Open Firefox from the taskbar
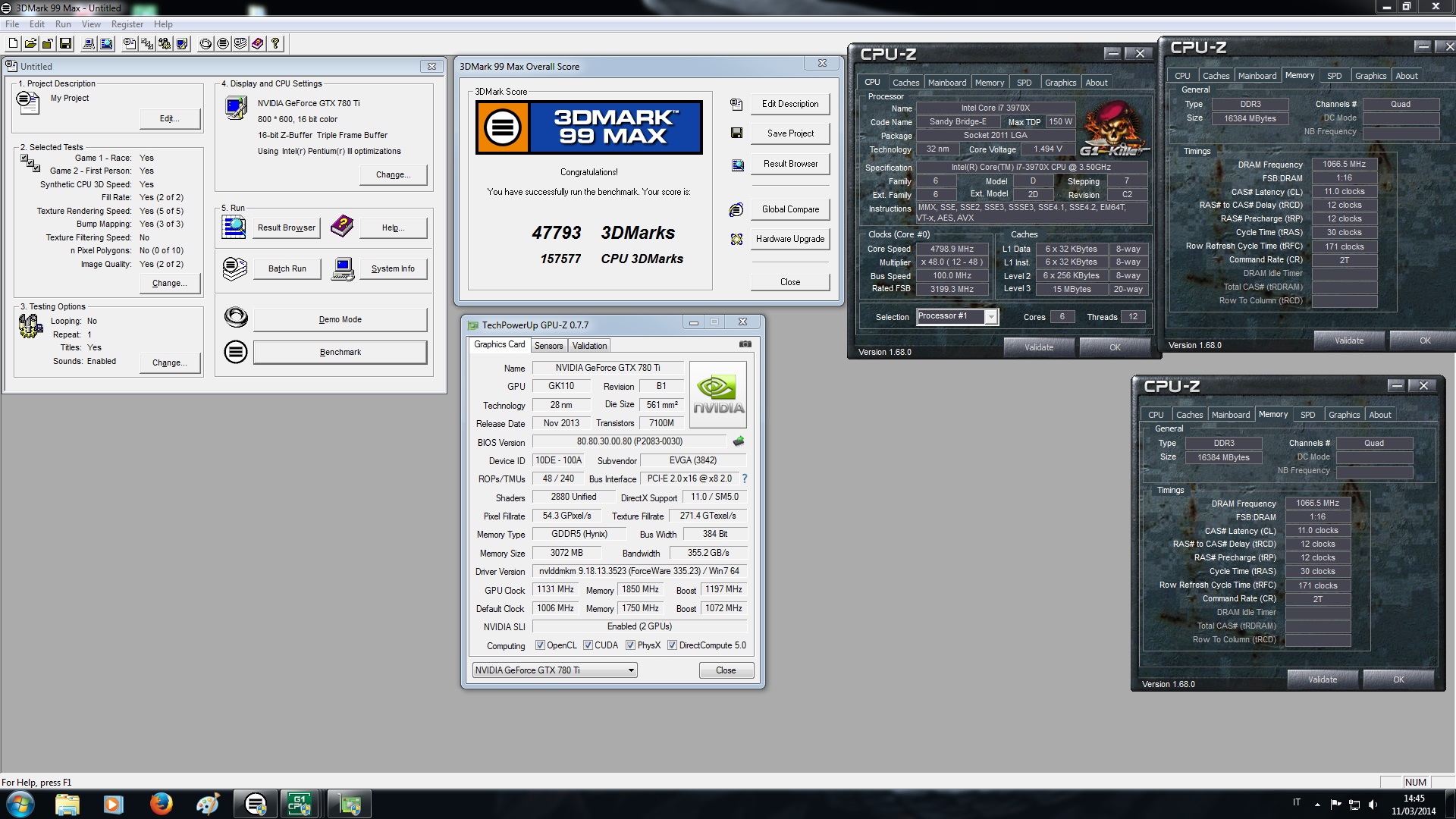The width and height of the screenshot is (1456, 819). (x=161, y=804)
